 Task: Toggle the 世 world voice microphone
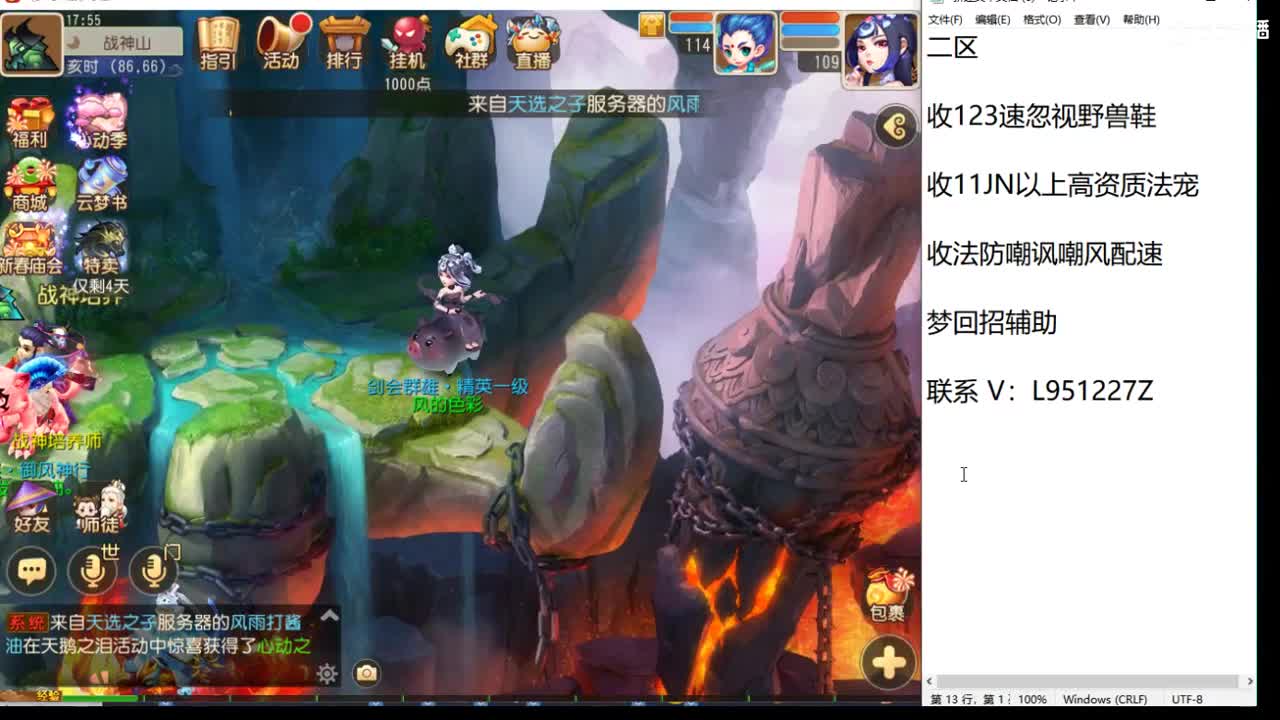[x=93, y=570]
